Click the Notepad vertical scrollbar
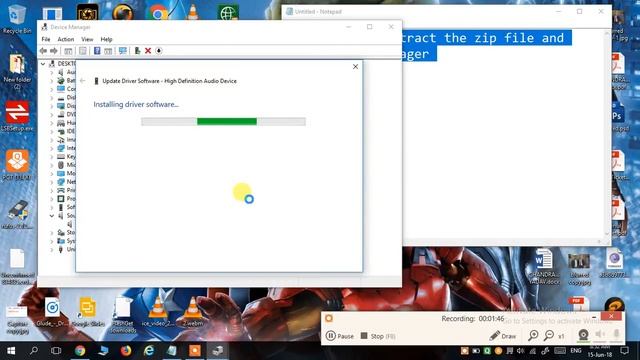This screenshot has width=640, height=360. point(607,133)
